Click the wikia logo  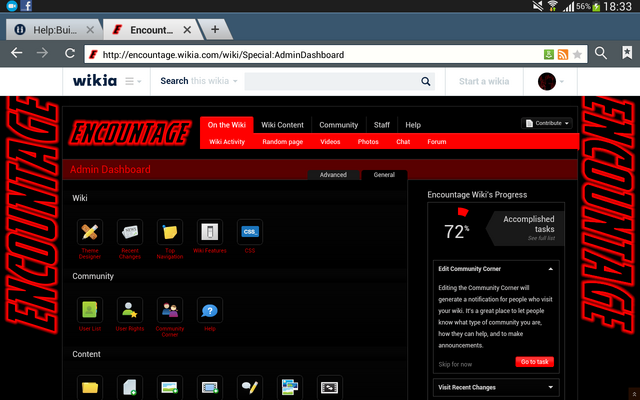click(x=95, y=80)
